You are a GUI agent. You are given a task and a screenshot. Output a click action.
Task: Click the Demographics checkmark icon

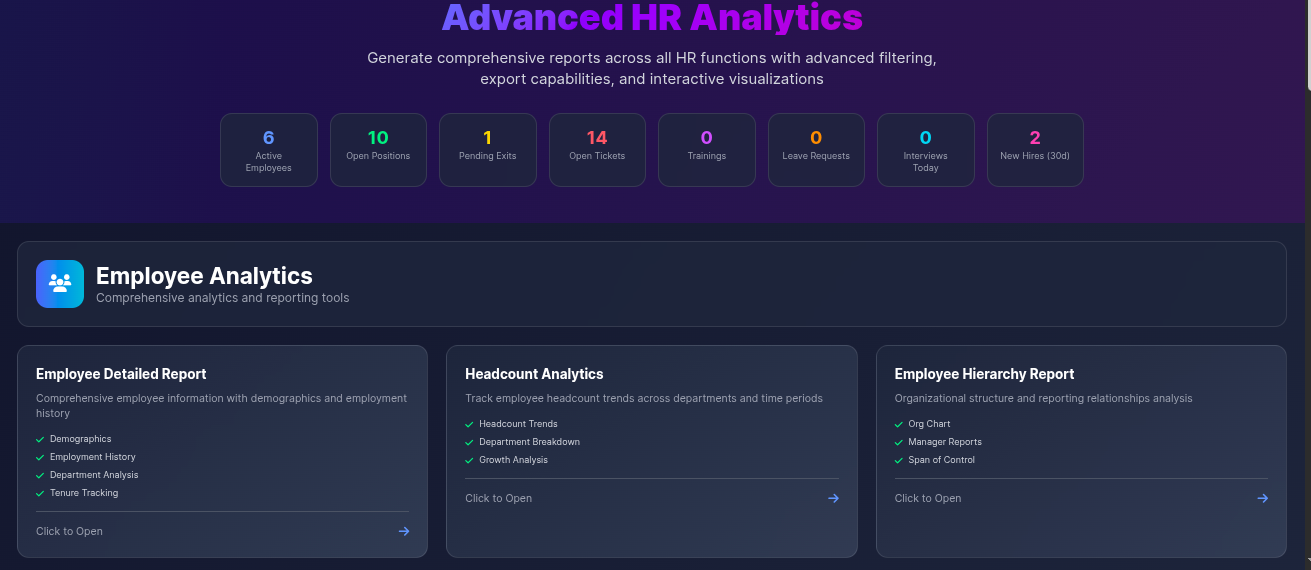pyautogui.click(x=40, y=439)
